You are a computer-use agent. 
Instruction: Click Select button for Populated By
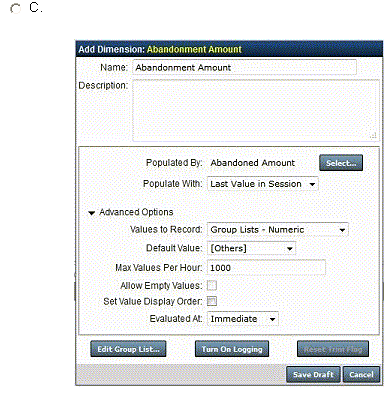[341, 163]
